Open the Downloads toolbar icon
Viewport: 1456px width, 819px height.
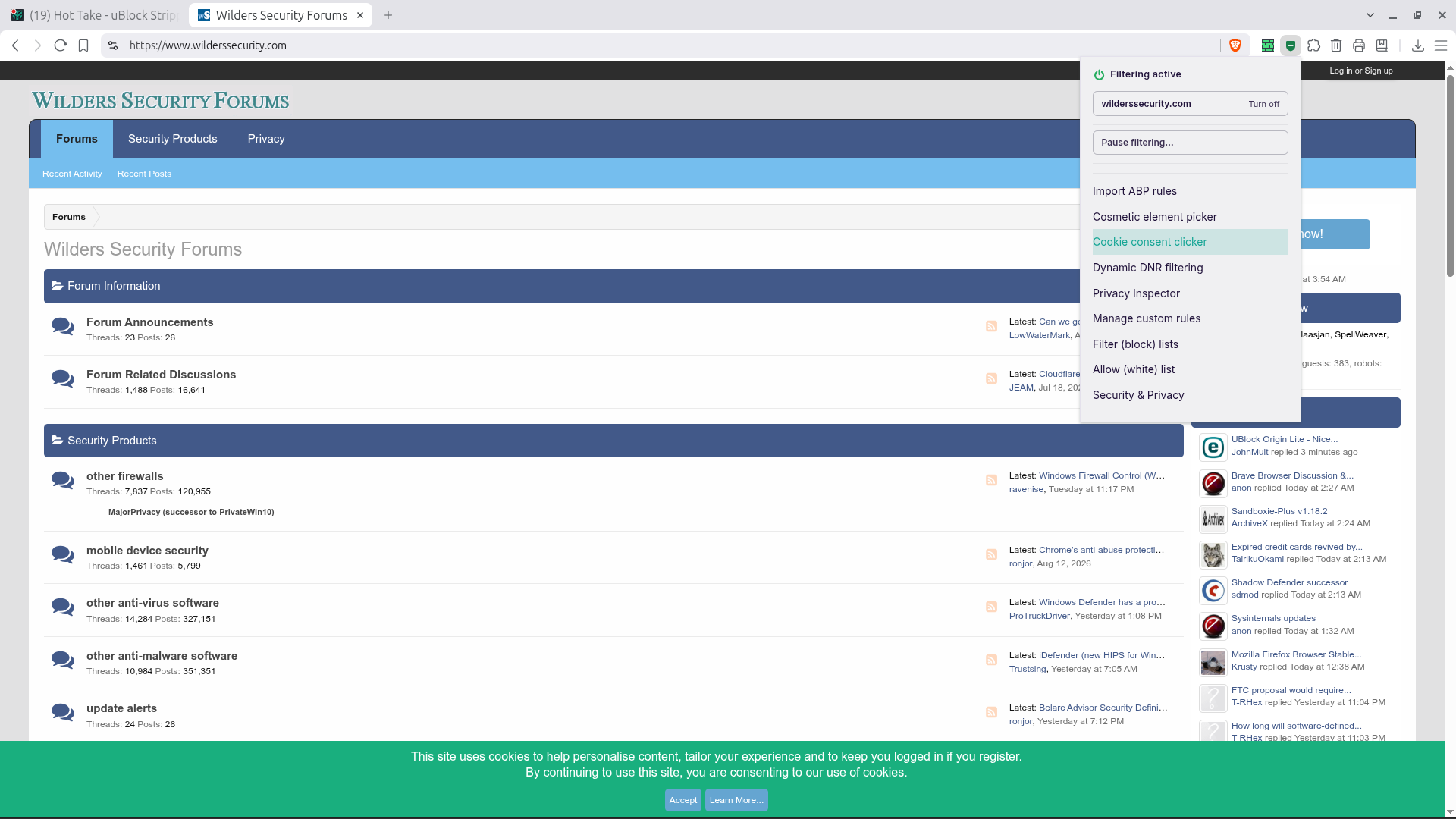coord(1417,45)
